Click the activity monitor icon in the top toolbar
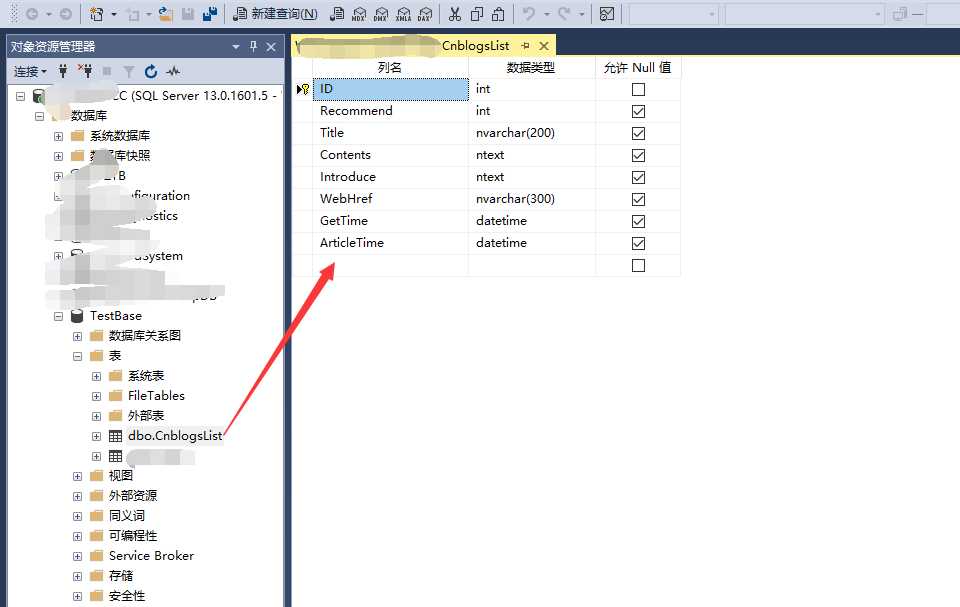 606,13
